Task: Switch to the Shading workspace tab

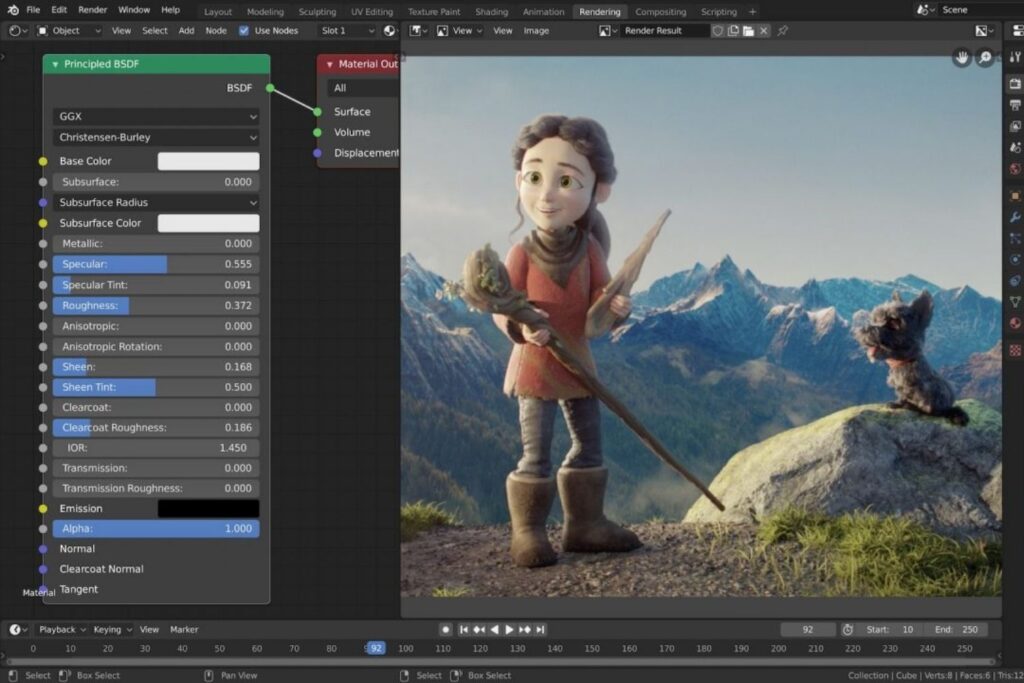Action: tap(491, 12)
